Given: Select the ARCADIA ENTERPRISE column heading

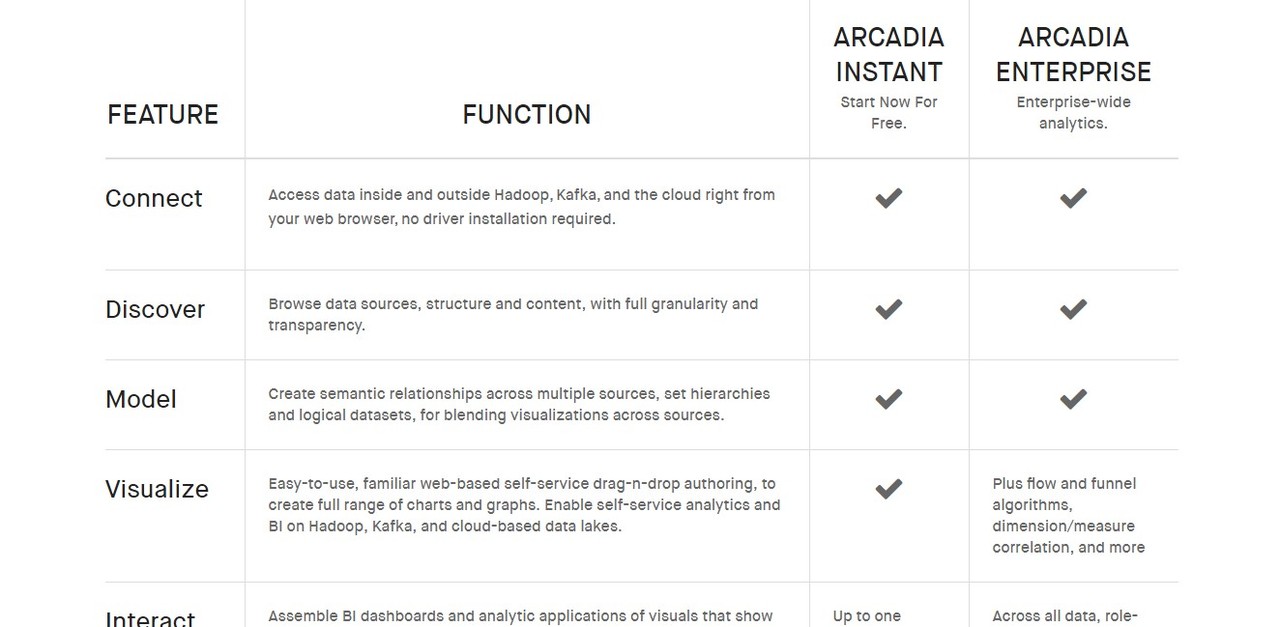Looking at the screenshot, I should [1073, 55].
